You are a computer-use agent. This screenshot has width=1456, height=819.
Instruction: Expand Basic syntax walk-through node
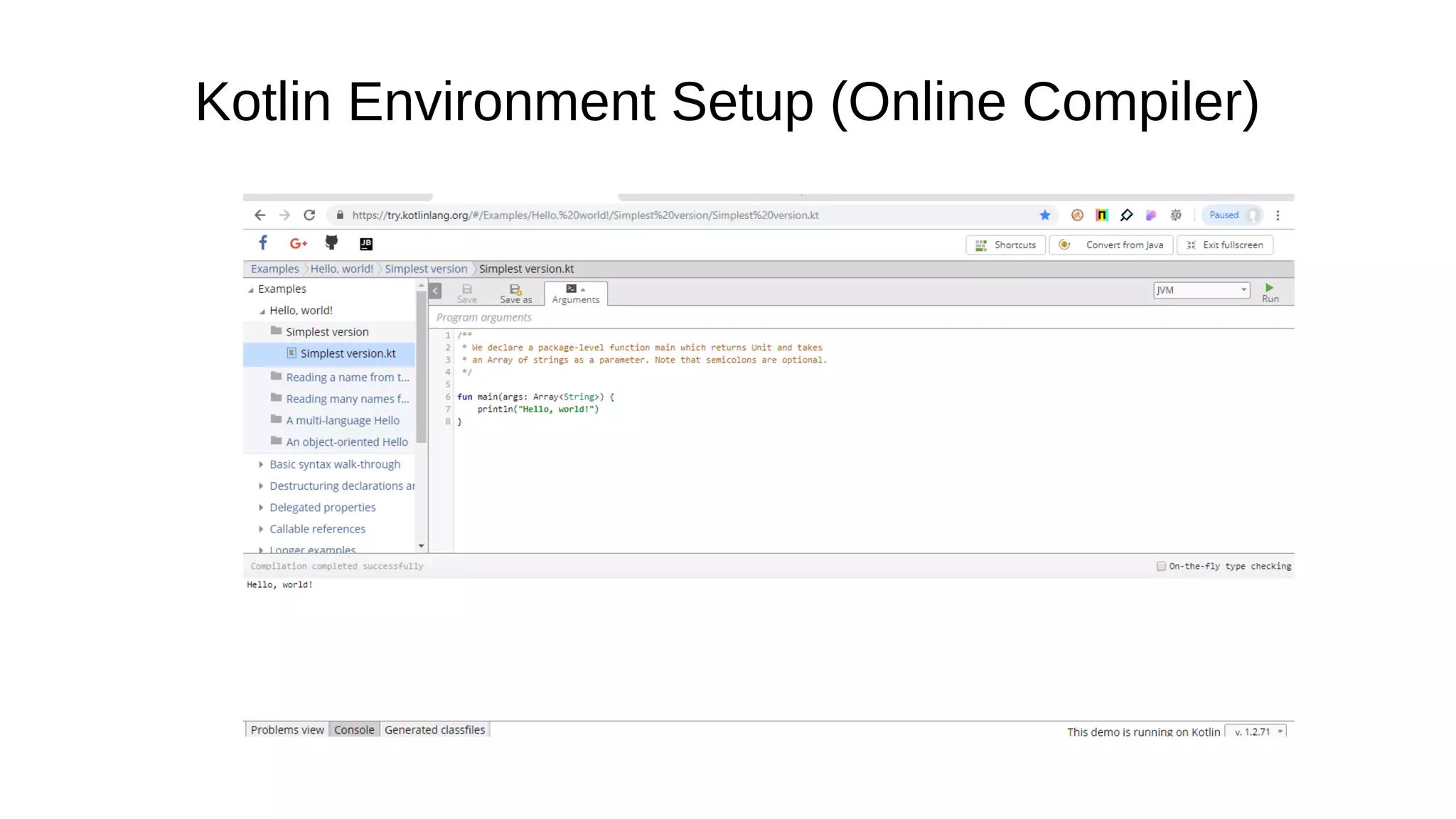(x=261, y=464)
